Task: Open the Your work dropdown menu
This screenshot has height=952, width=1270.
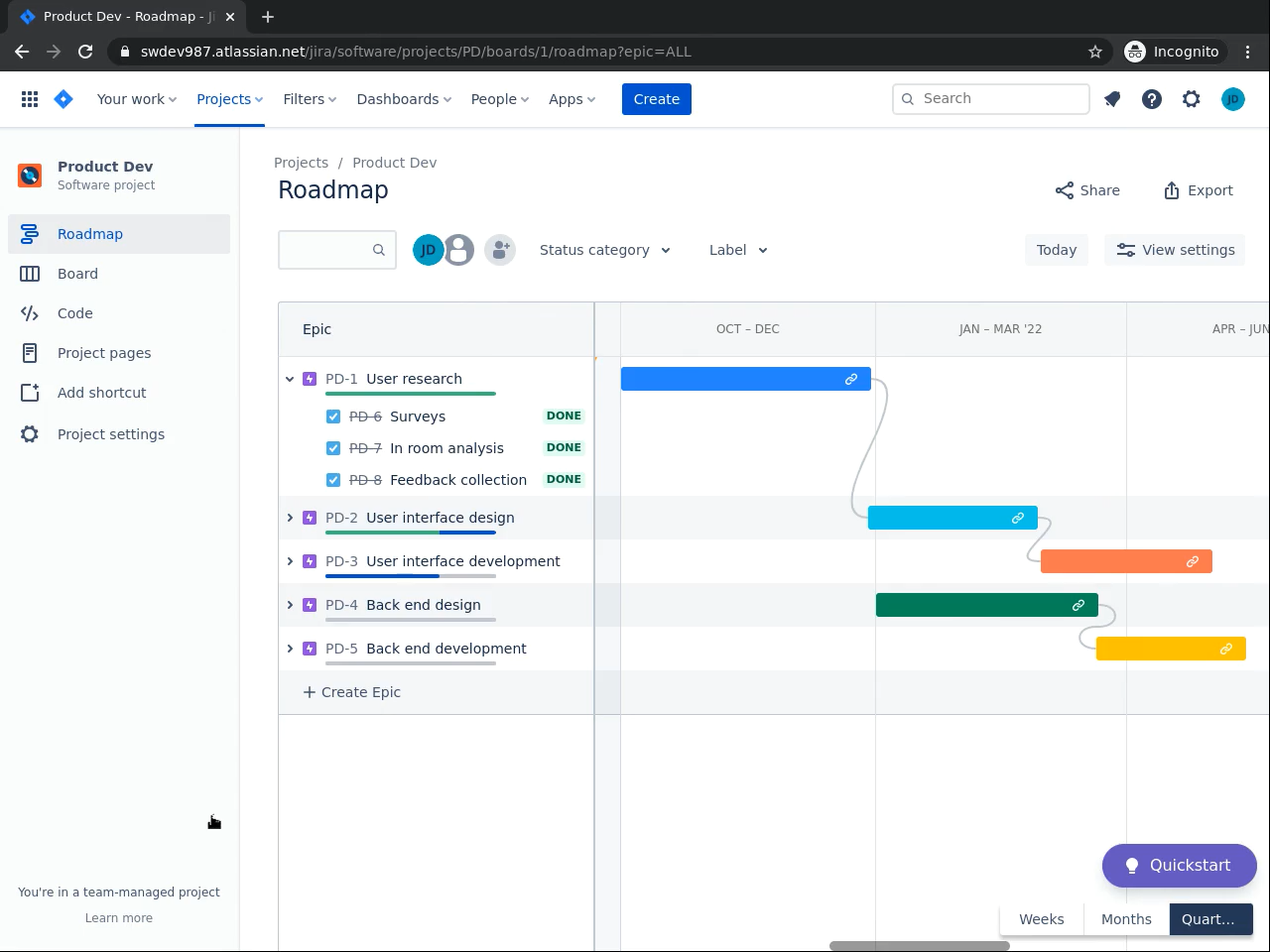Action: click(137, 99)
